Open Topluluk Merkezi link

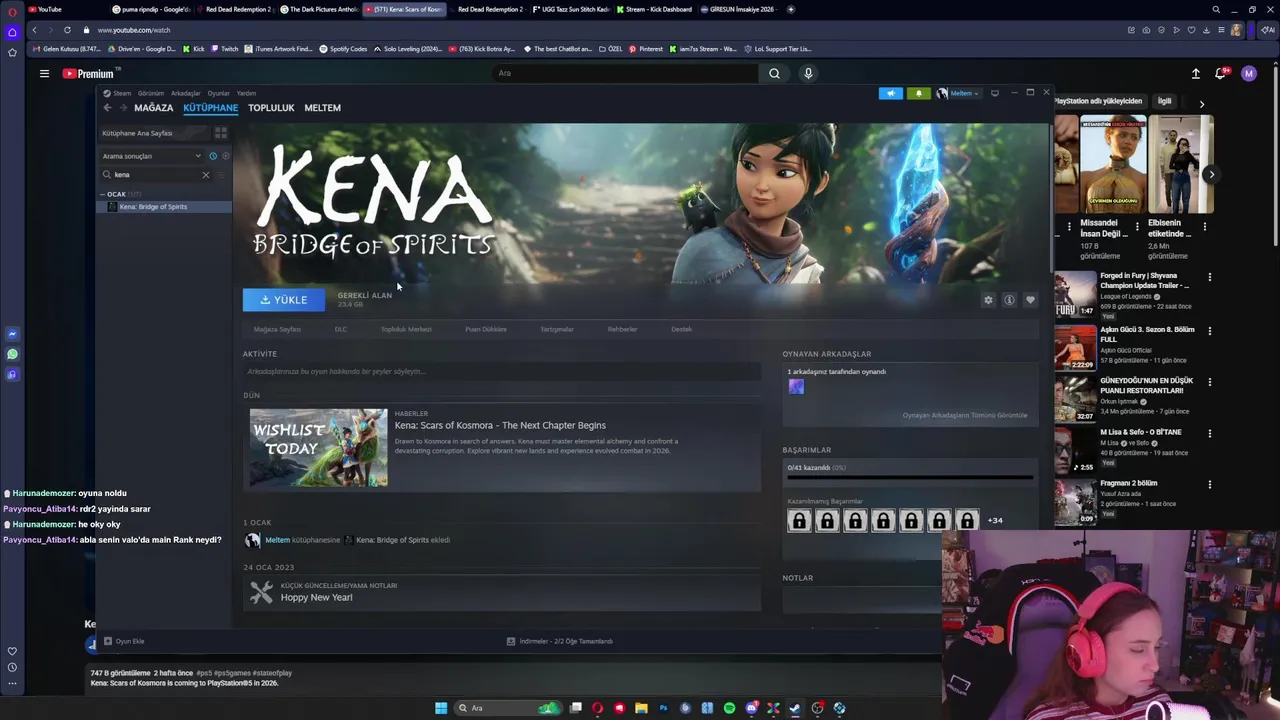pyautogui.click(x=406, y=329)
